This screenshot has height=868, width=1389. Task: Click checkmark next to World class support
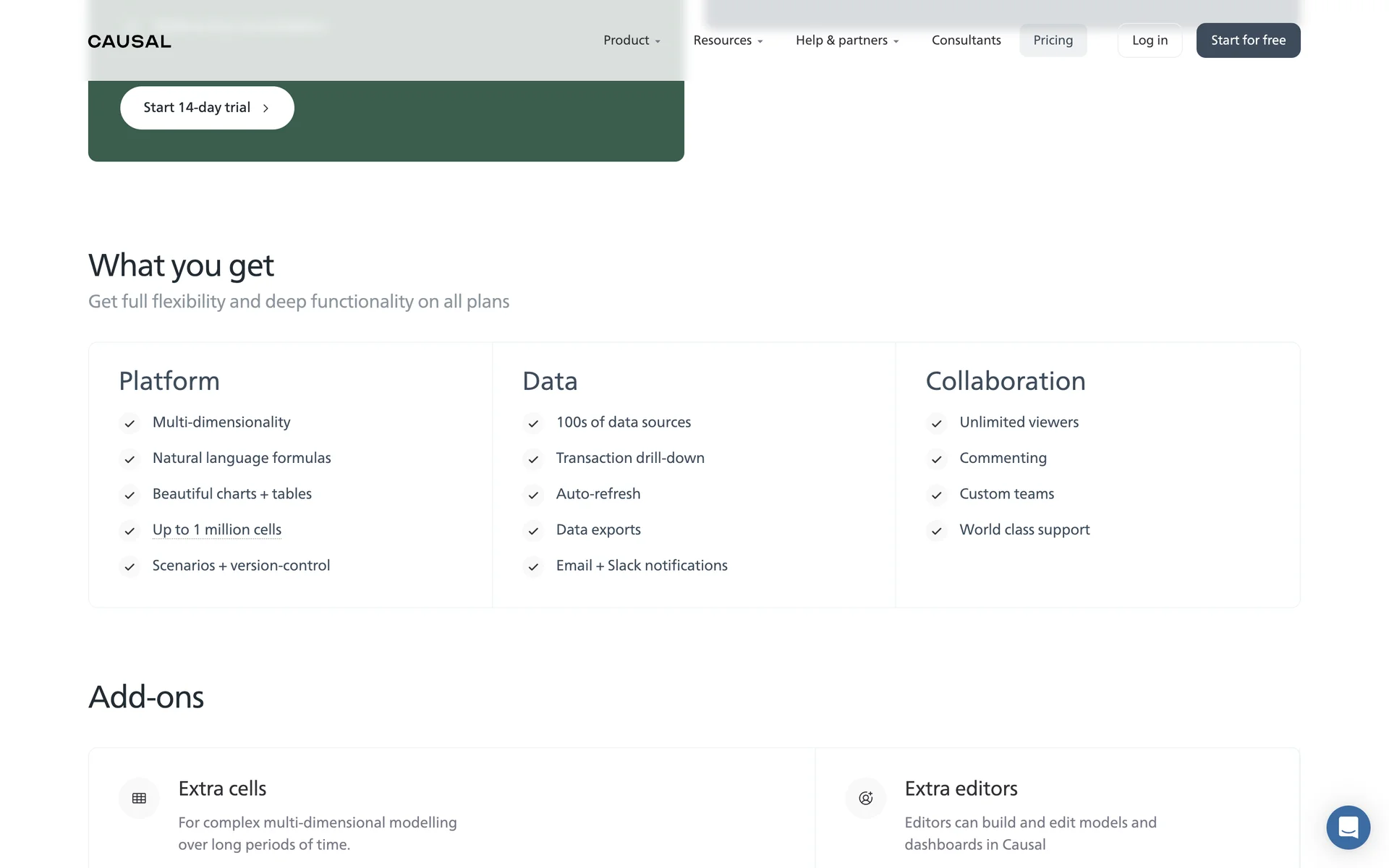point(936,531)
